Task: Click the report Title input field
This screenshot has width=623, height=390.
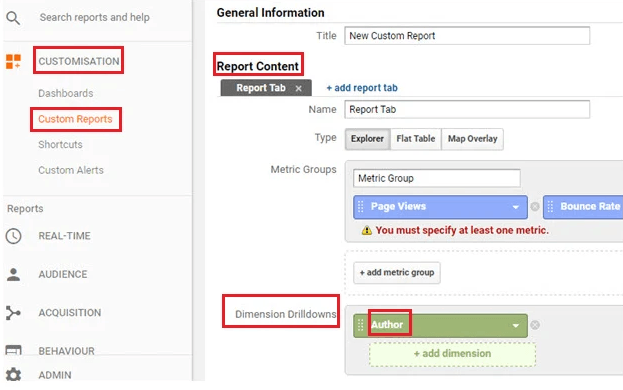Action: tap(467, 36)
